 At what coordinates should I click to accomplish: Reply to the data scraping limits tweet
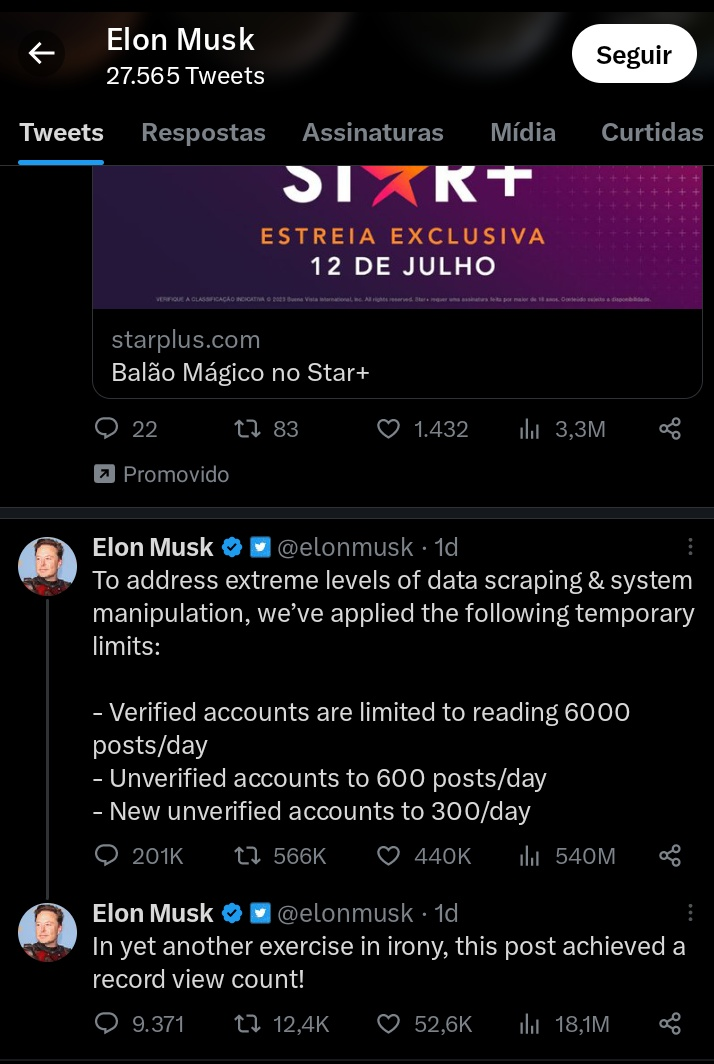coord(107,856)
